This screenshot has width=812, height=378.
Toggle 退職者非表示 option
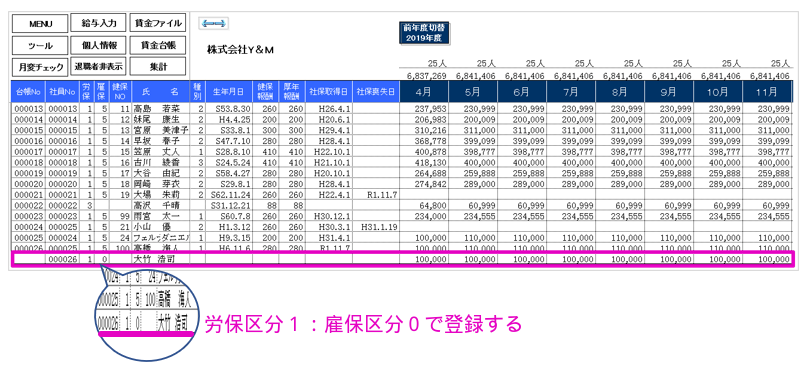click(99, 66)
